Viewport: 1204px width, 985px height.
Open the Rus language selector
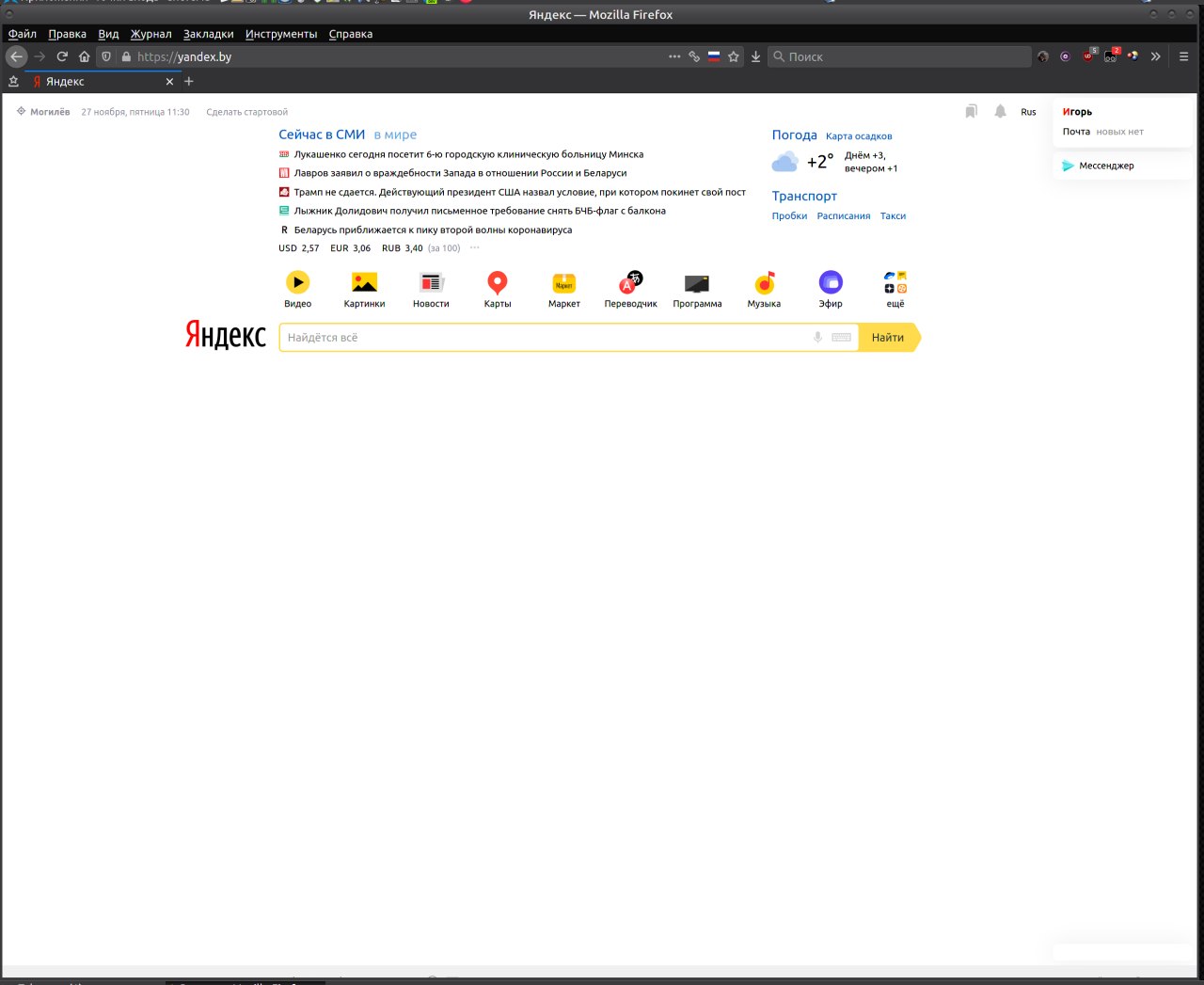(1028, 112)
